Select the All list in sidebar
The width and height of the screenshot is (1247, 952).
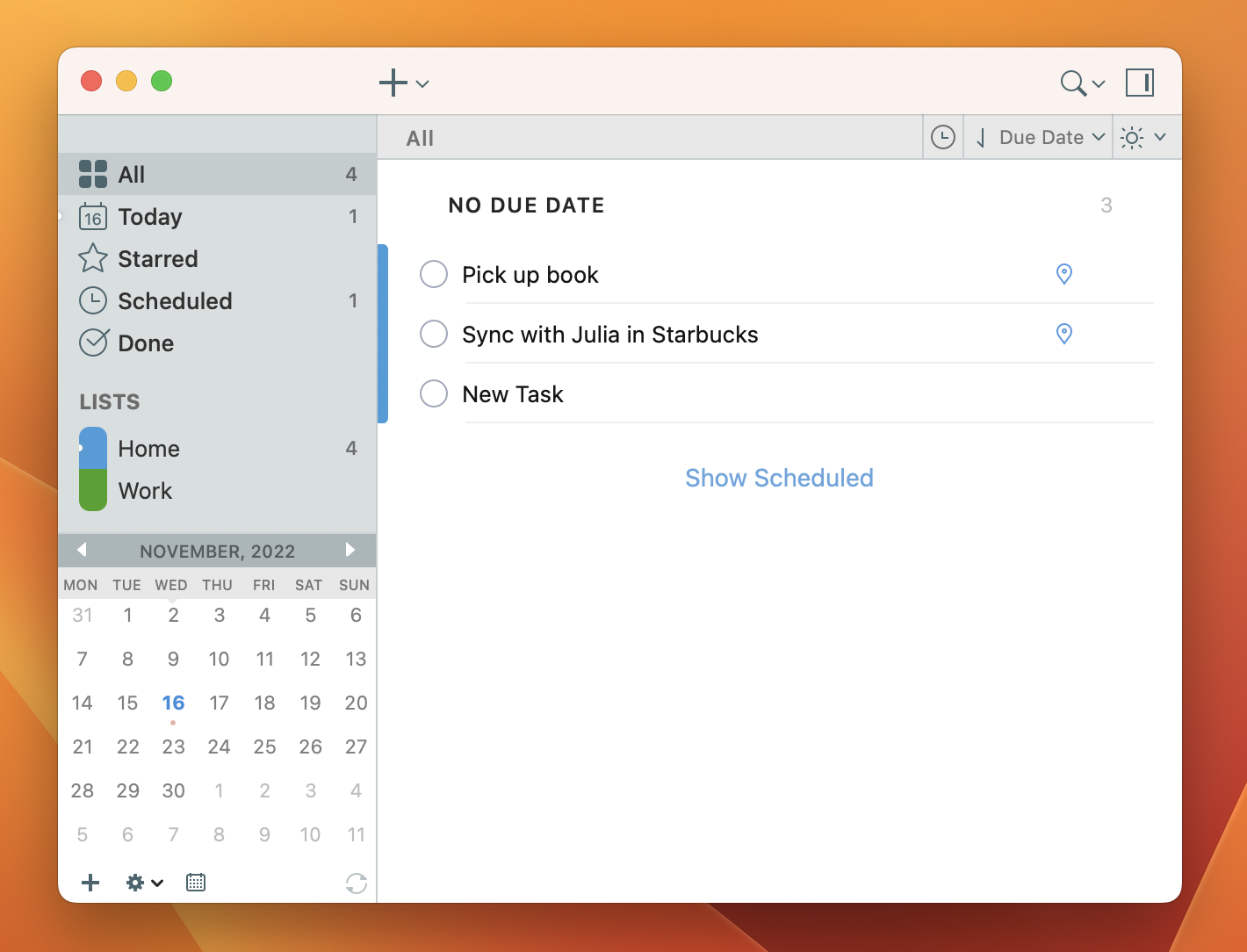point(130,174)
